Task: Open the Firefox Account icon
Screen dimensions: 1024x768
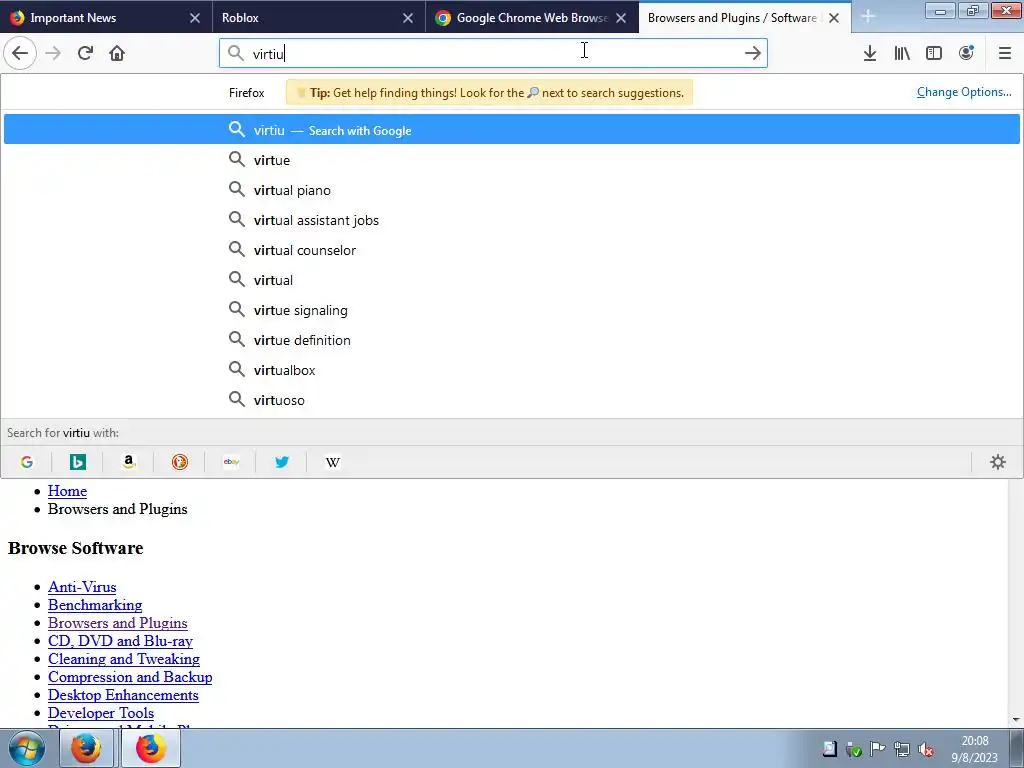Action: click(966, 53)
